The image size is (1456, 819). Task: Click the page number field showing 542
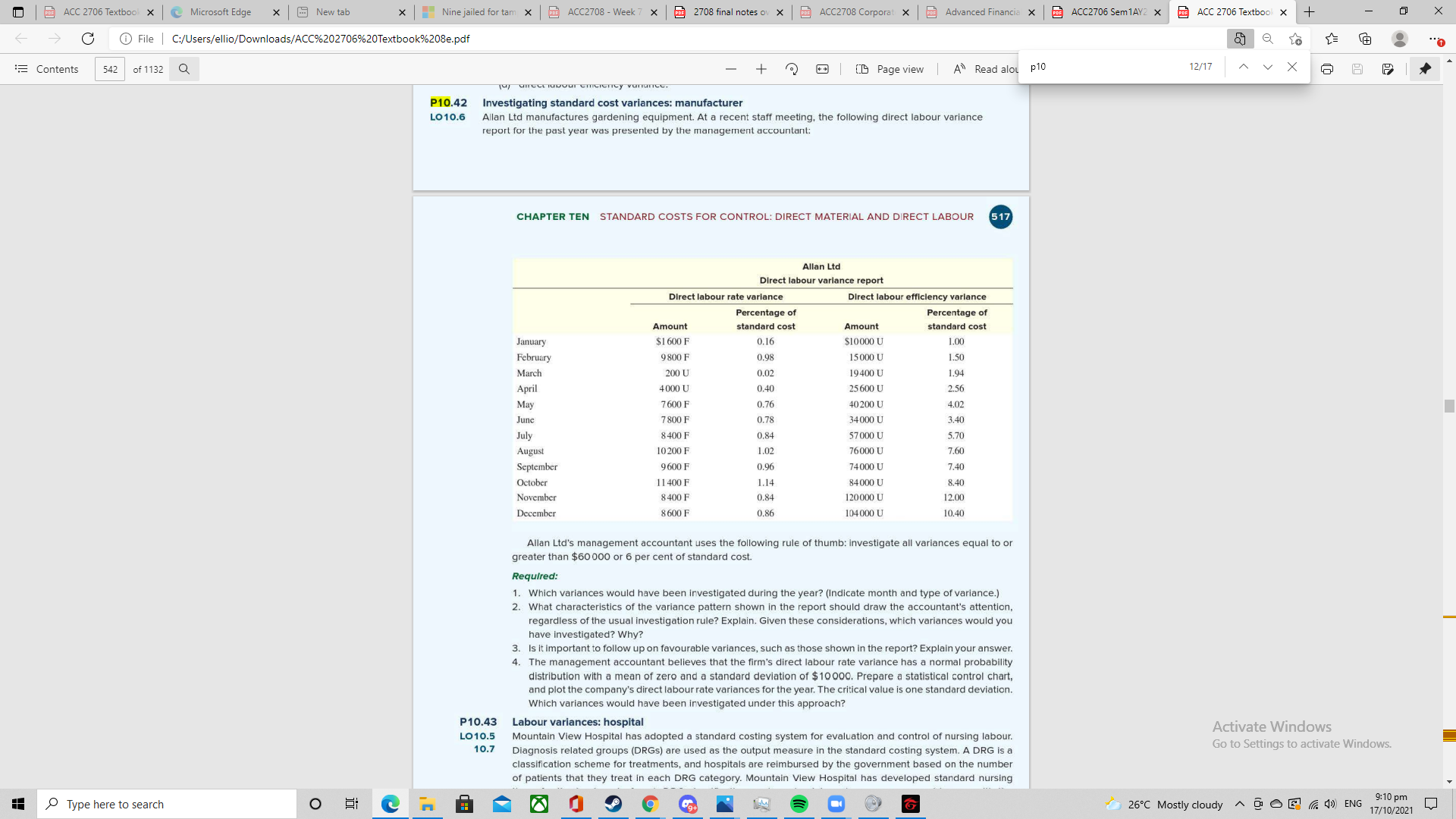tap(110, 69)
